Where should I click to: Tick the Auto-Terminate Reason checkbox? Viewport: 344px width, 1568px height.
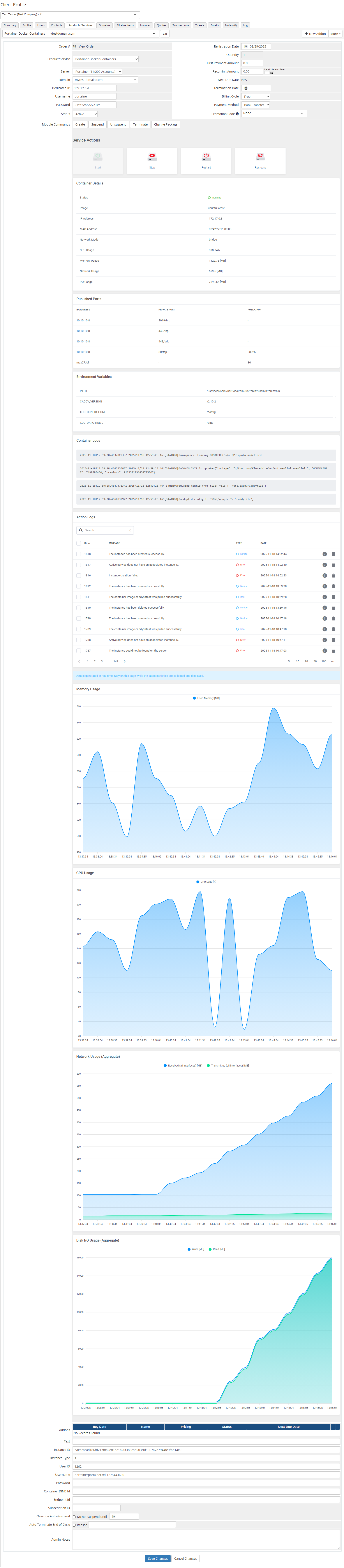point(74,1525)
